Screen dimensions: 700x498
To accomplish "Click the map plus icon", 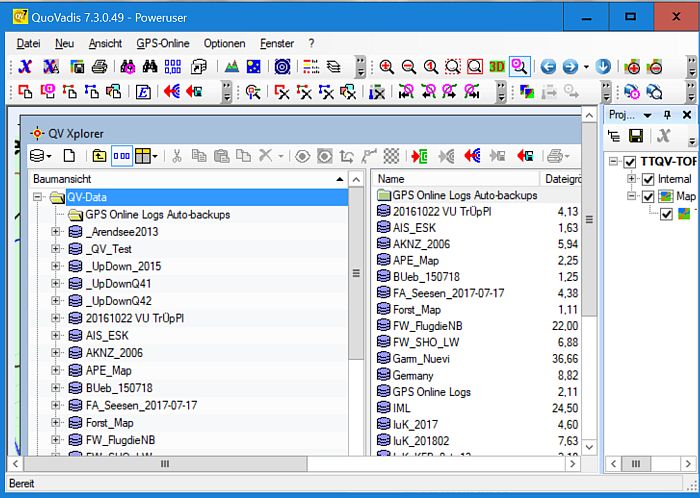I will (x=632, y=67).
